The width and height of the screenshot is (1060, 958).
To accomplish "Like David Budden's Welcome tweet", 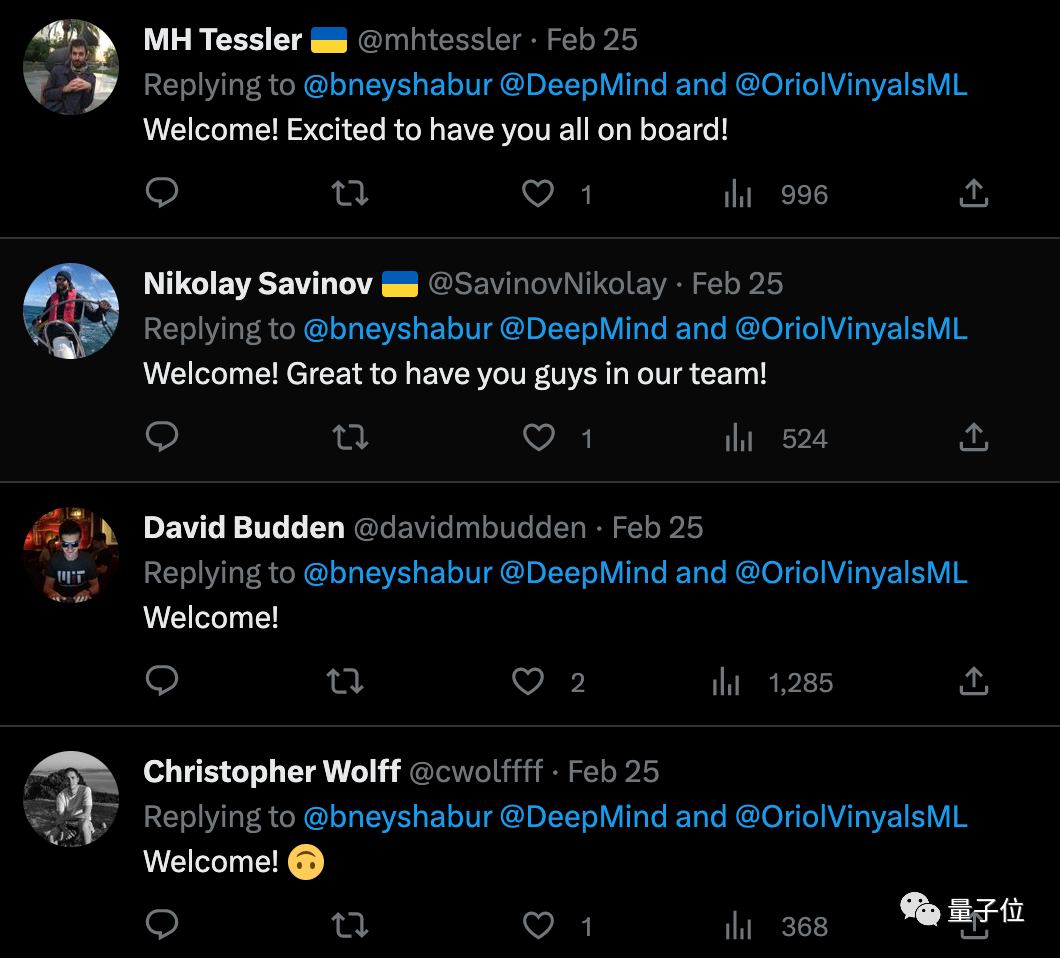I will pyautogui.click(x=527, y=682).
